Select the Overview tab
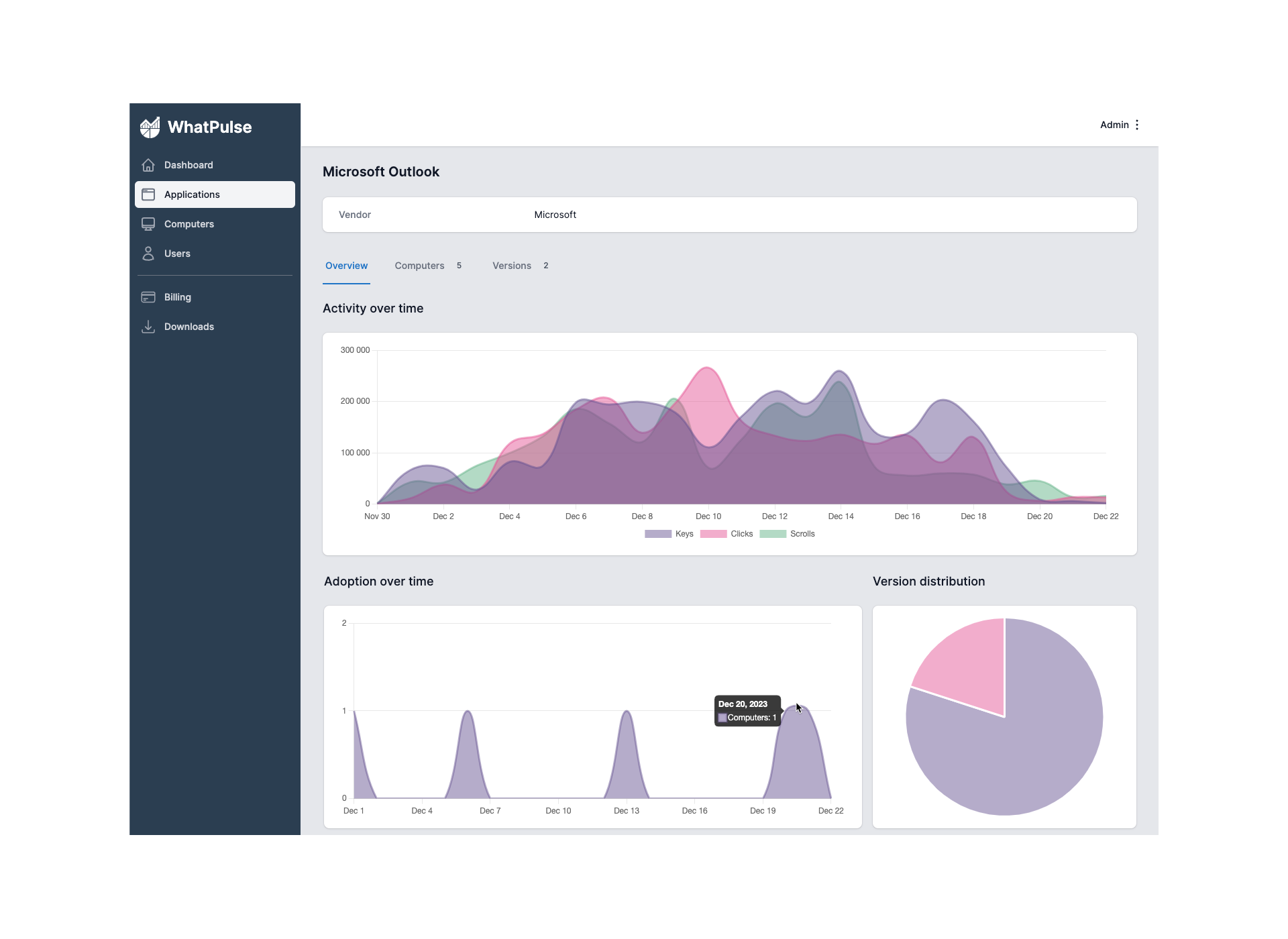This screenshot has width=1288, height=939. point(346,266)
